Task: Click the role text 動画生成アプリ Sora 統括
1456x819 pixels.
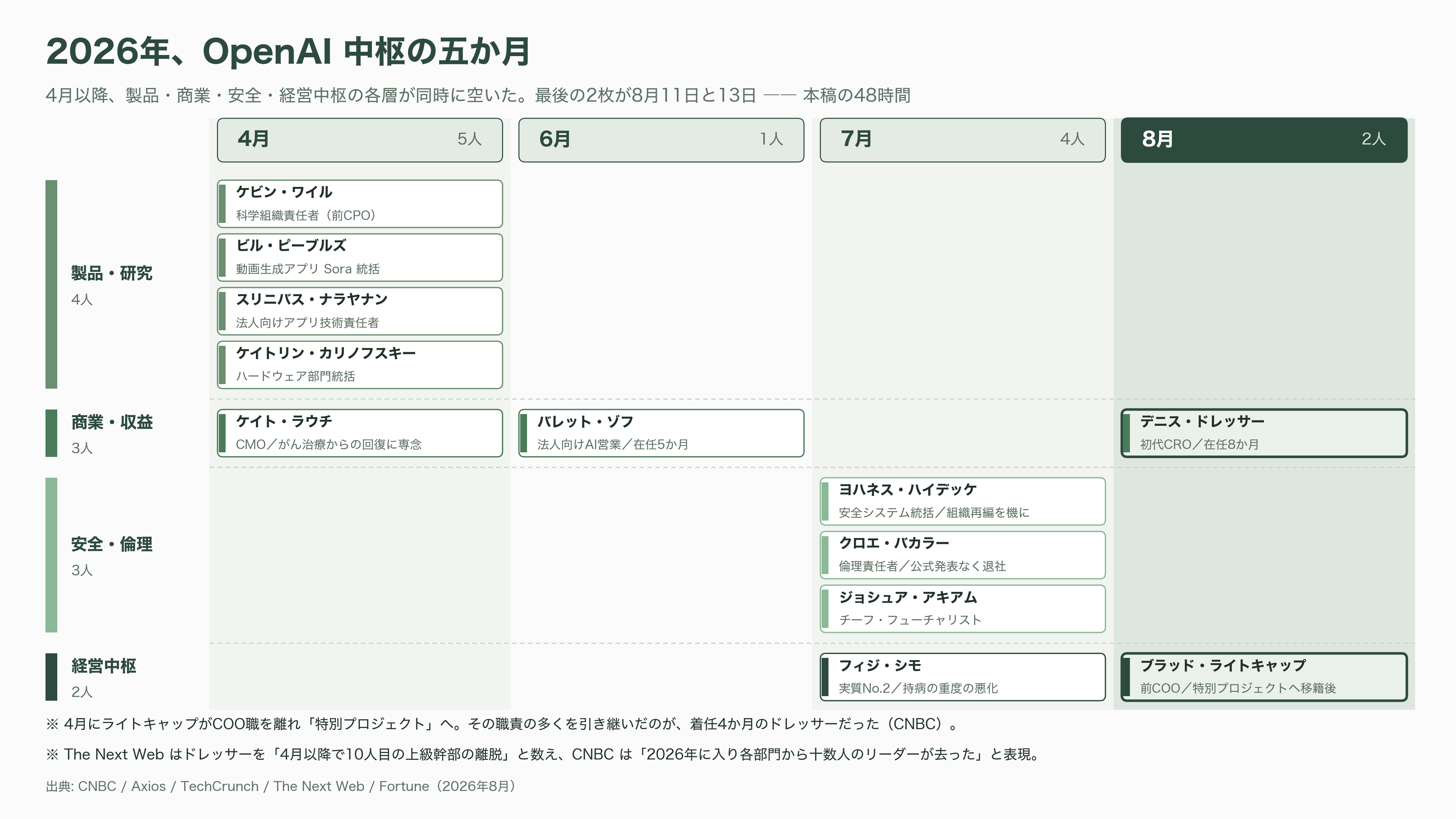Action: click(308, 269)
